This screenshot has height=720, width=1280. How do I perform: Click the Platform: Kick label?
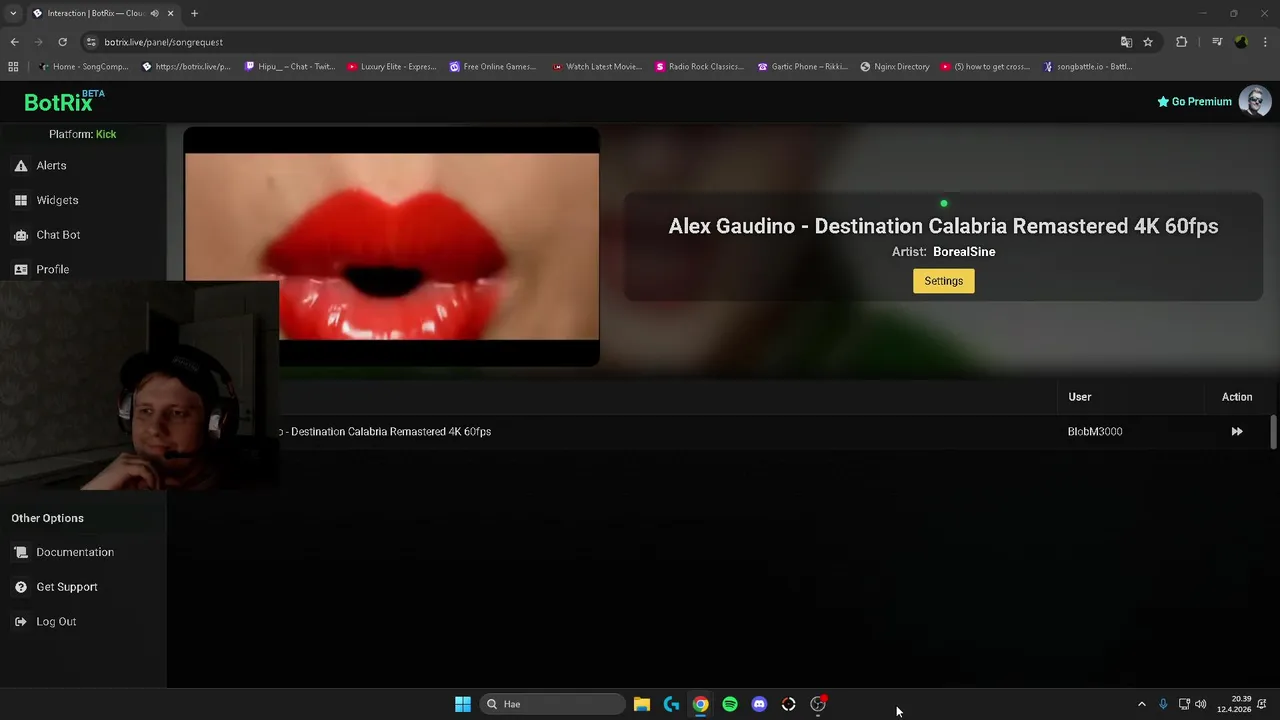click(x=82, y=134)
